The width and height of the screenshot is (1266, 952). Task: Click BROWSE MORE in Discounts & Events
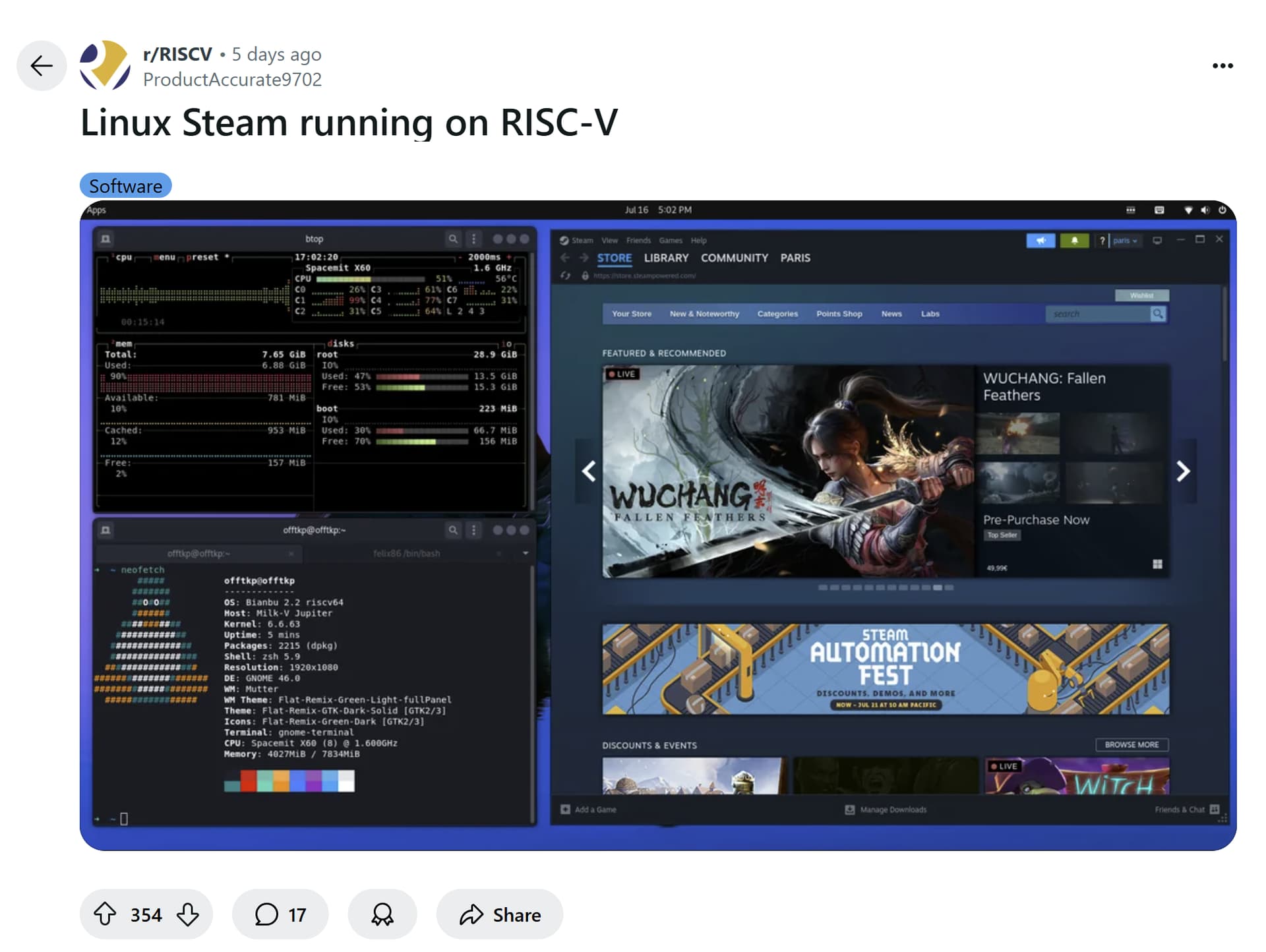point(1131,744)
